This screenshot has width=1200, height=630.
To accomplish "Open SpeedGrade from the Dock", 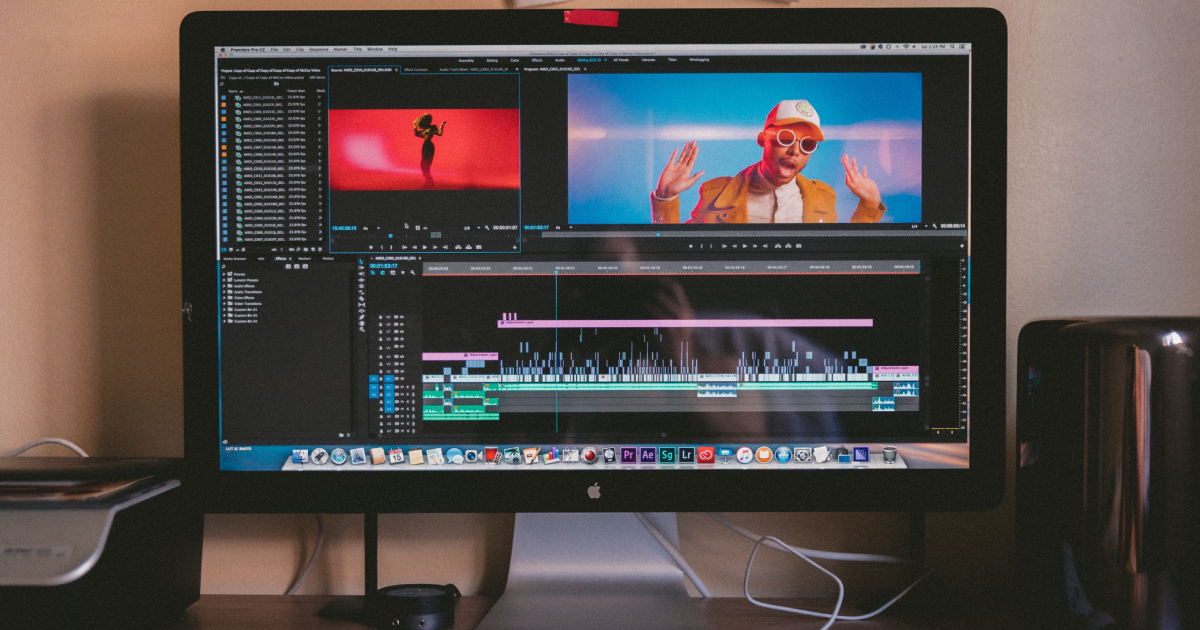I will pos(668,455).
